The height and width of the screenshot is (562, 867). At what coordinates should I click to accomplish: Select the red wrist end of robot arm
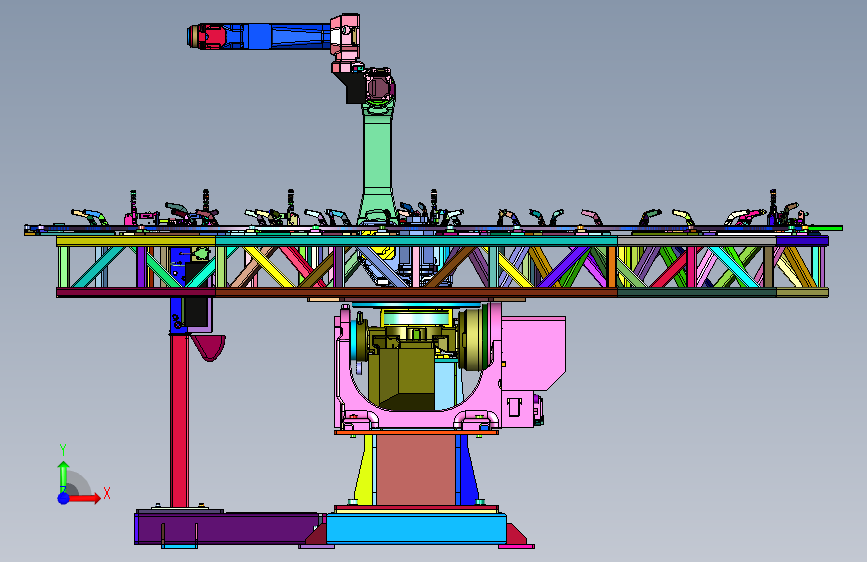pos(213,37)
